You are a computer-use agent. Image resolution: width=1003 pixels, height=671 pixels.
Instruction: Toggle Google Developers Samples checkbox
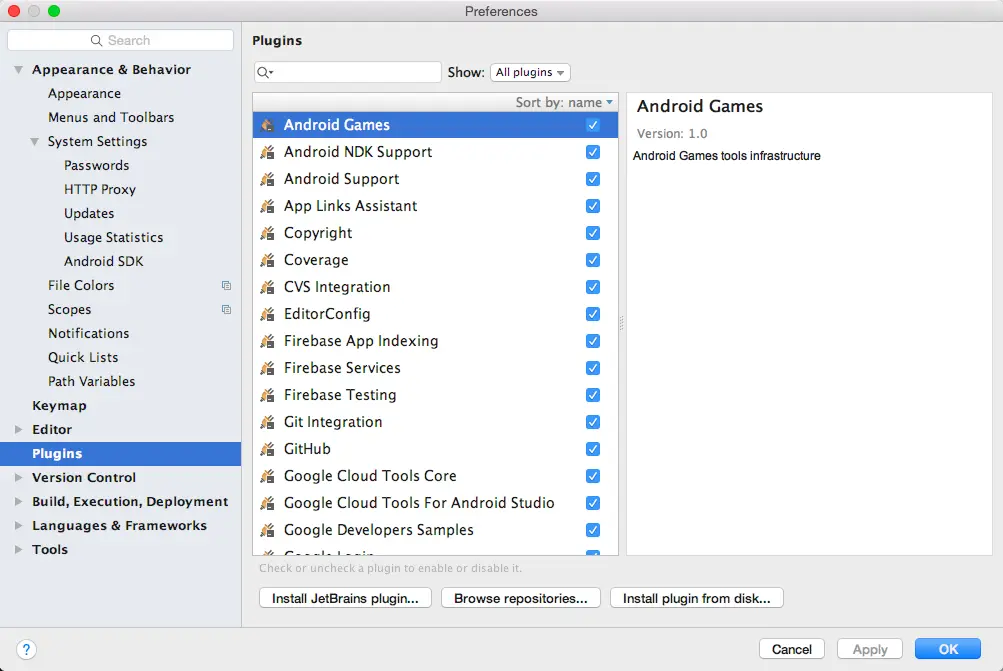coord(593,530)
